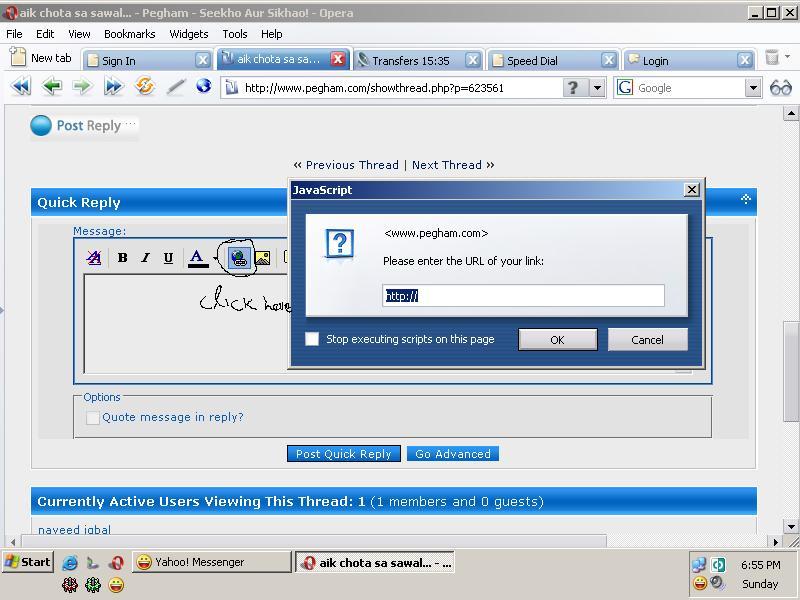Expand the Google search engine dropdown
800x600 pixels.
coord(753,88)
